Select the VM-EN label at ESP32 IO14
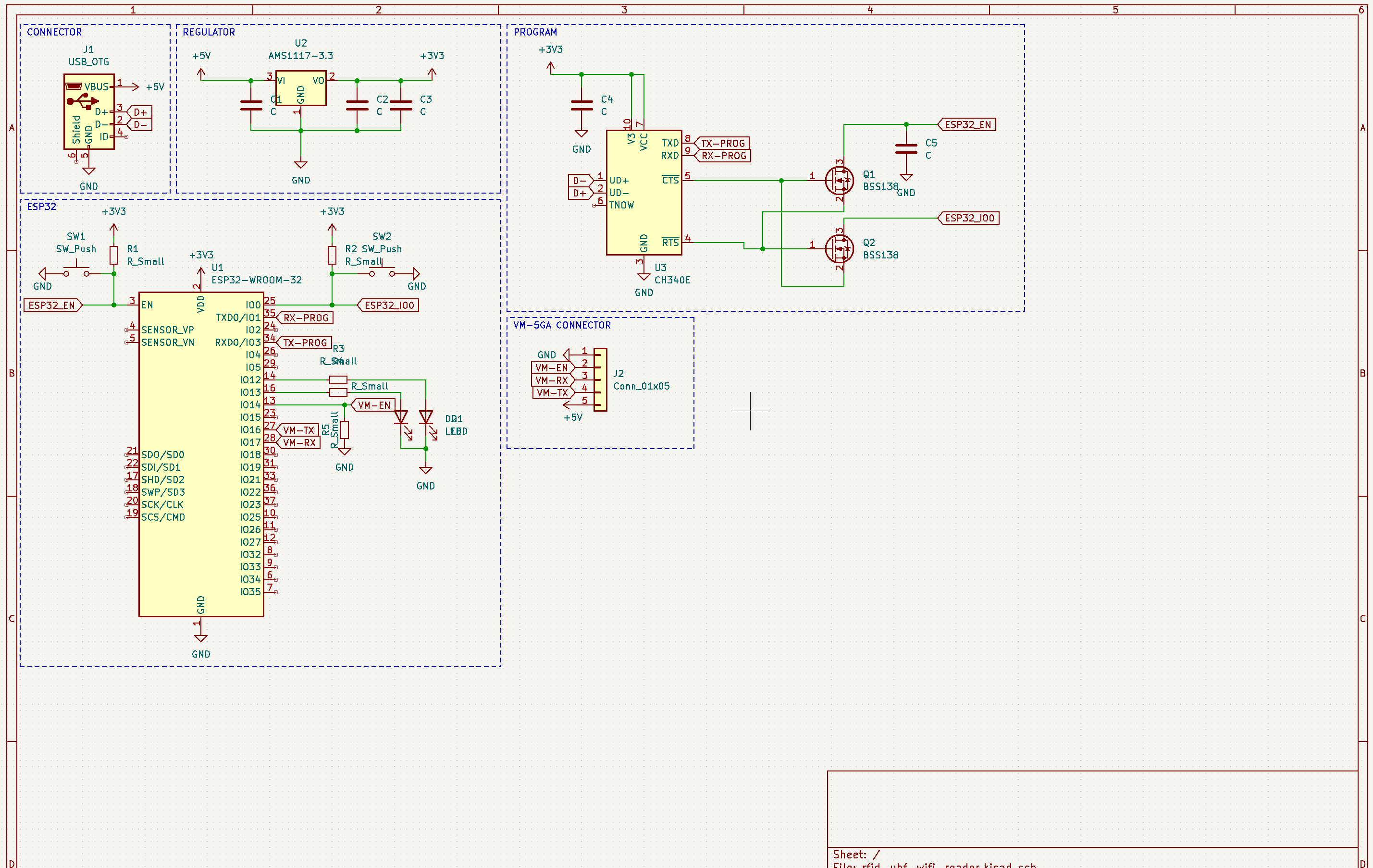 point(373,404)
